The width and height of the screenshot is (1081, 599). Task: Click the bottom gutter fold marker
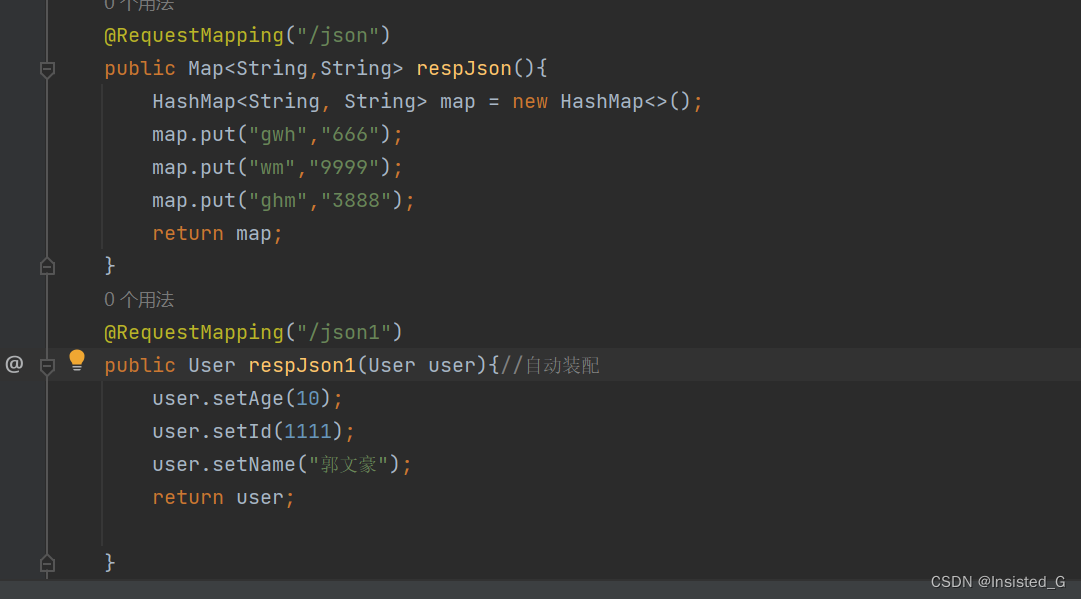click(x=47, y=564)
